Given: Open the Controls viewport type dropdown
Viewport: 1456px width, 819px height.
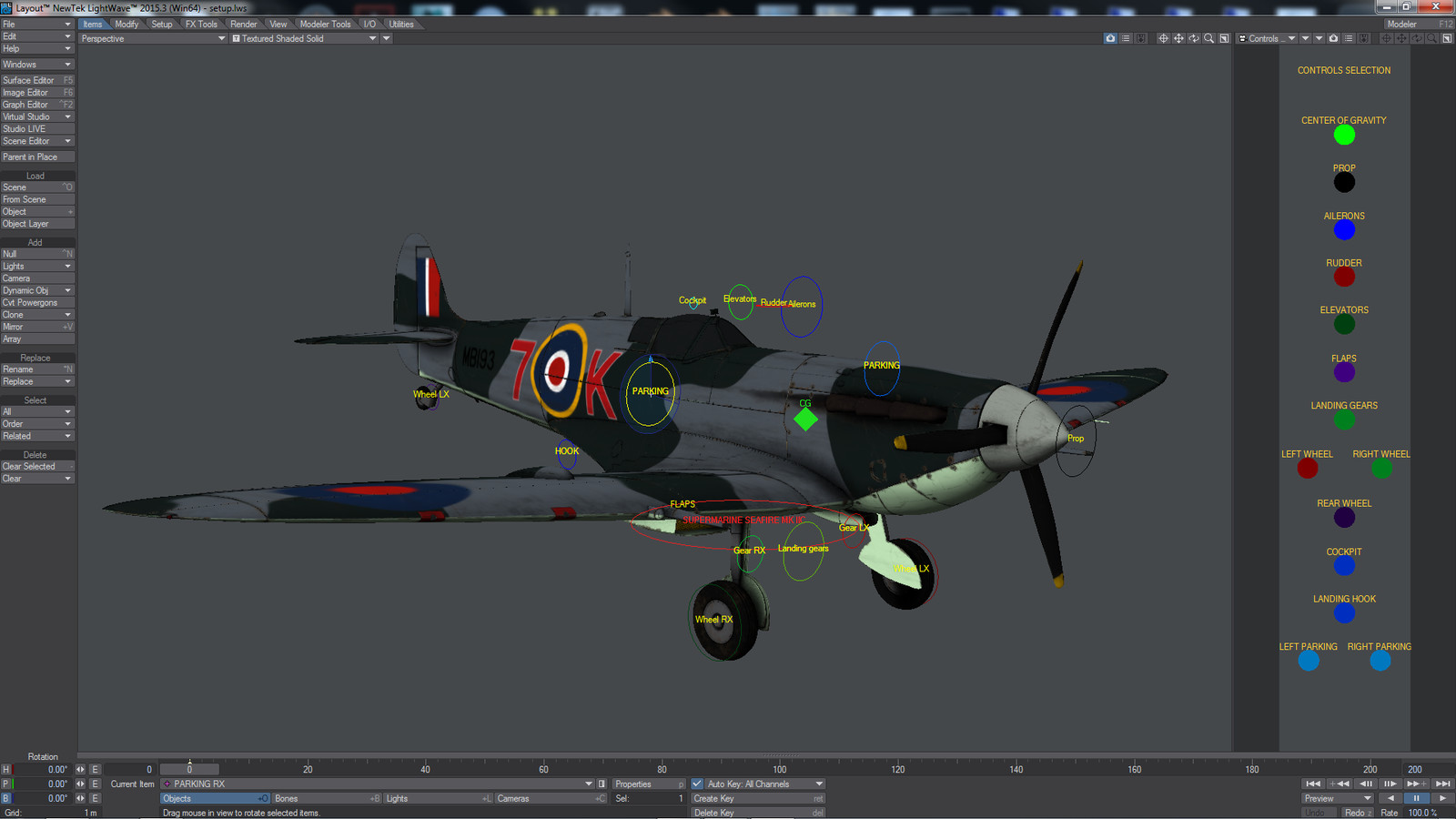Looking at the screenshot, I should point(1267,38).
